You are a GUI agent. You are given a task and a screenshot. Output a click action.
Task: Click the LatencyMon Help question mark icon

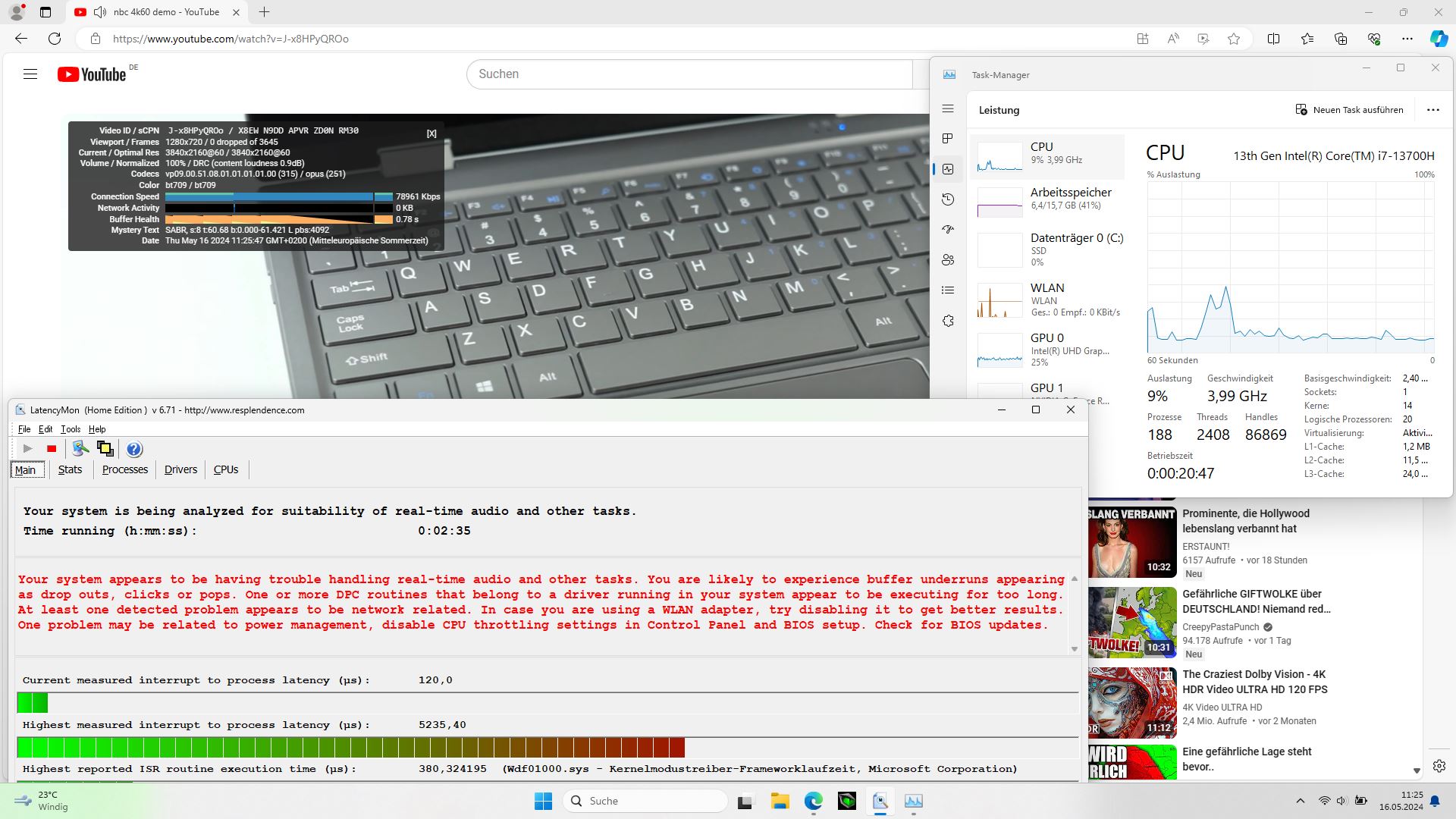[x=134, y=449]
